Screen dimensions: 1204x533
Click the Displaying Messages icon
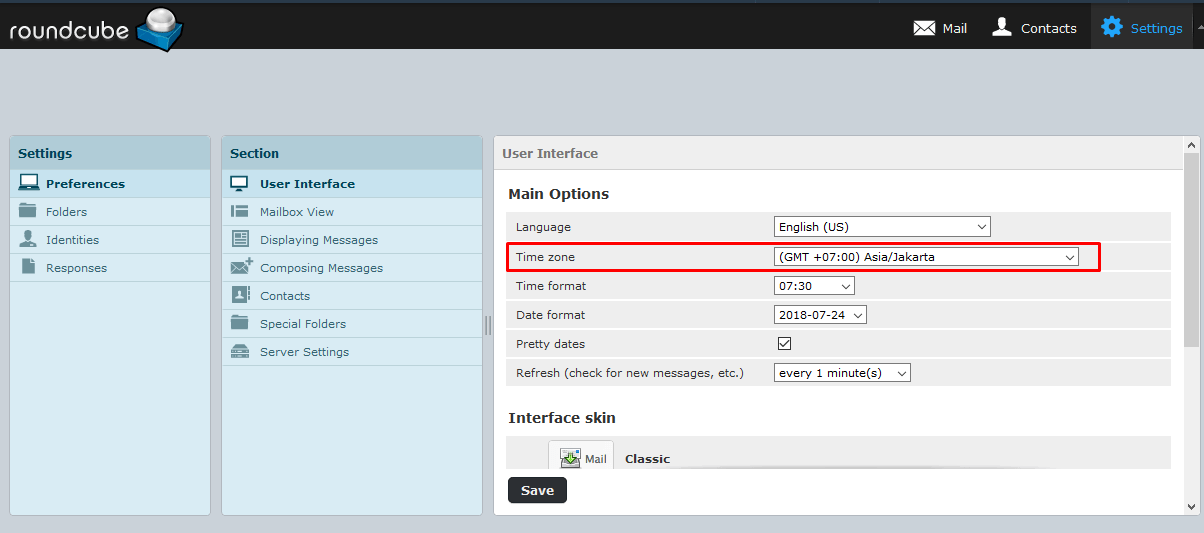[x=240, y=239]
